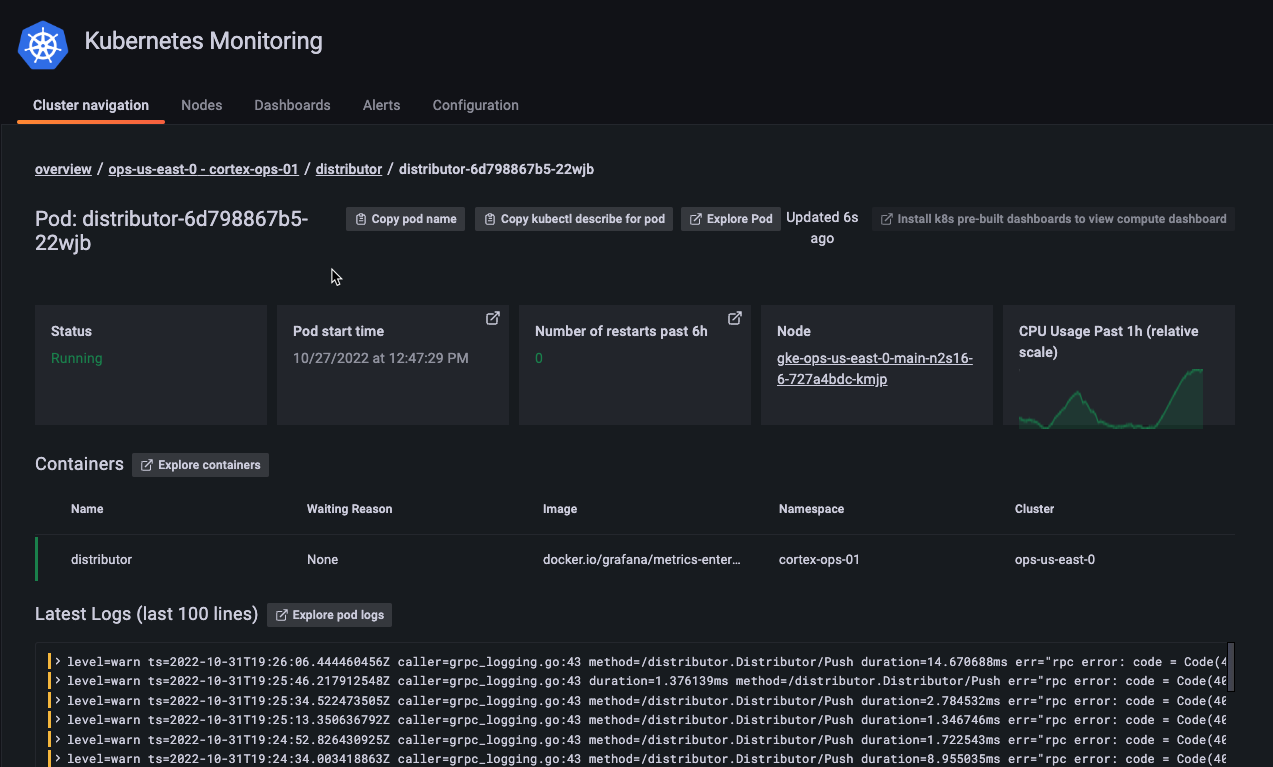The image size is (1273, 767).
Task: Click the ops-us-east-0 cluster cell
Action: click(x=1055, y=560)
